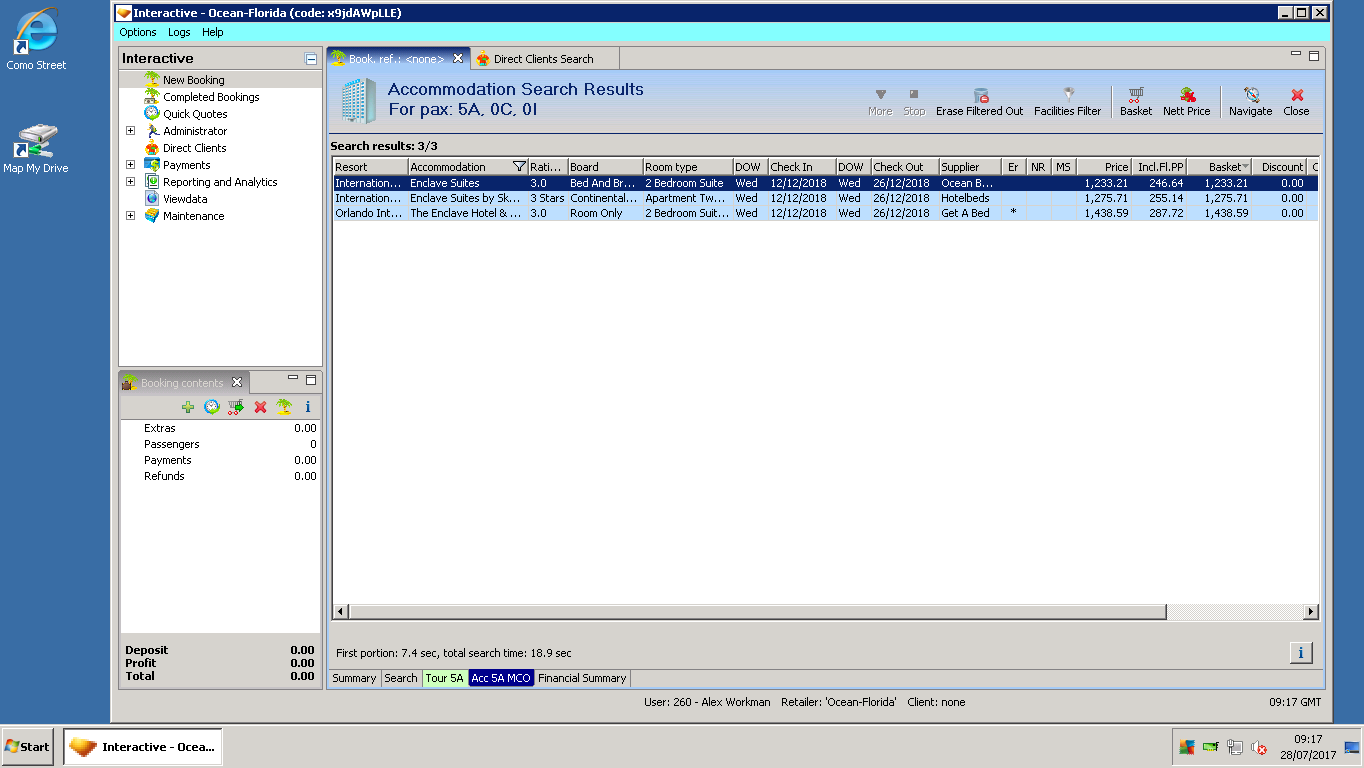1364x768 pixels.
Task: Click the More arrow toolbar icon
Action: click(880, 101)
